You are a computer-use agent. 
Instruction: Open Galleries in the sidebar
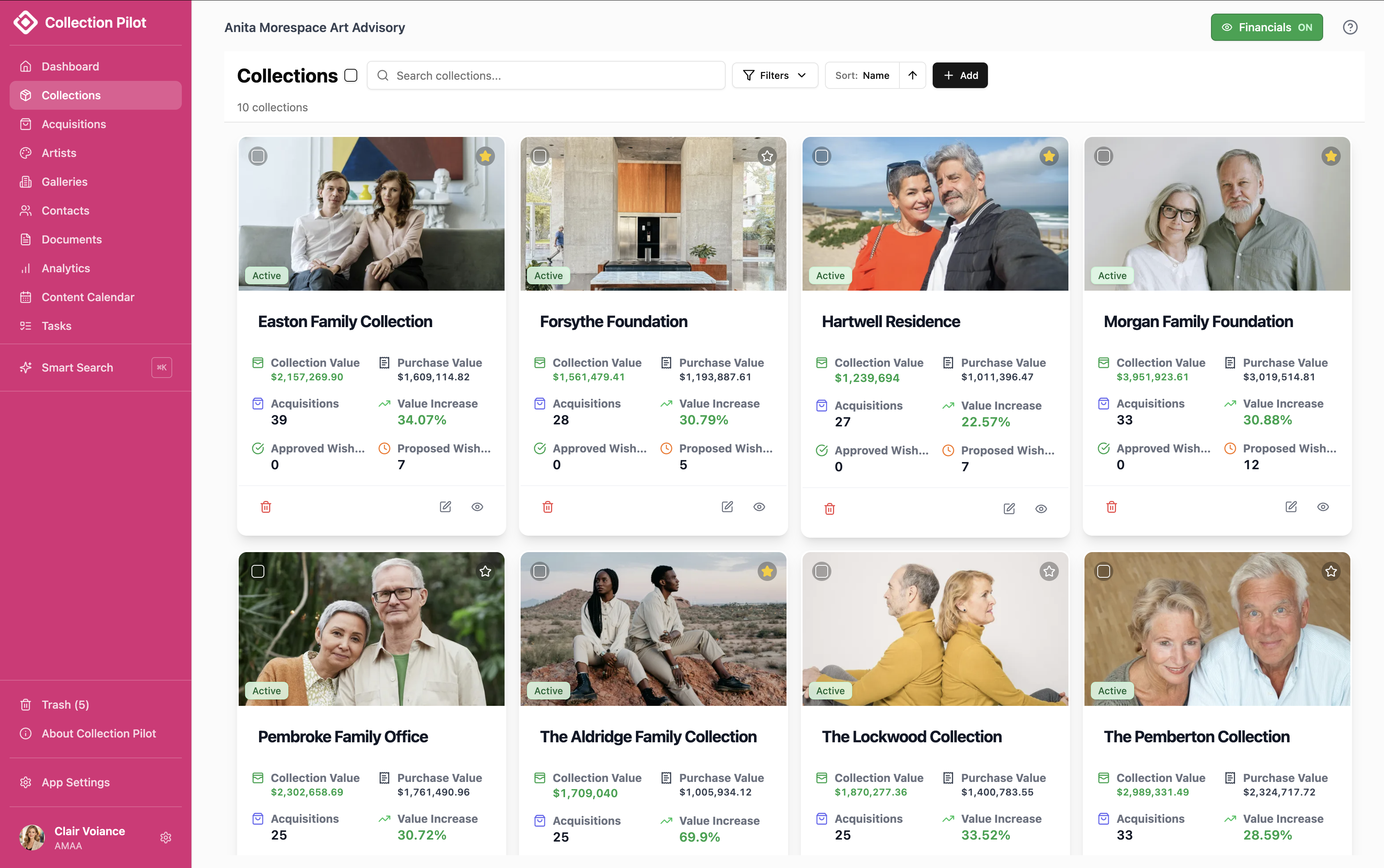[x=95, y=181]
